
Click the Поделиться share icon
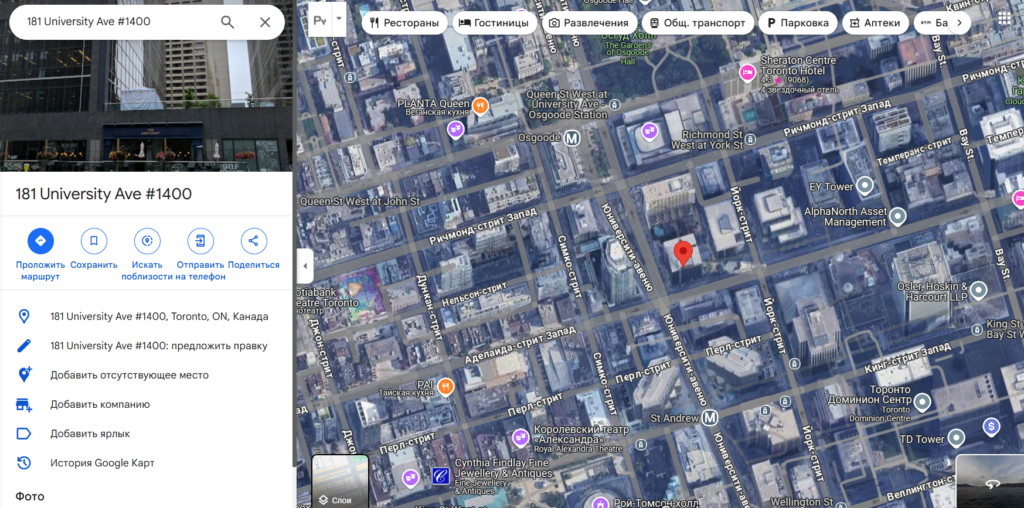[253, 241]
